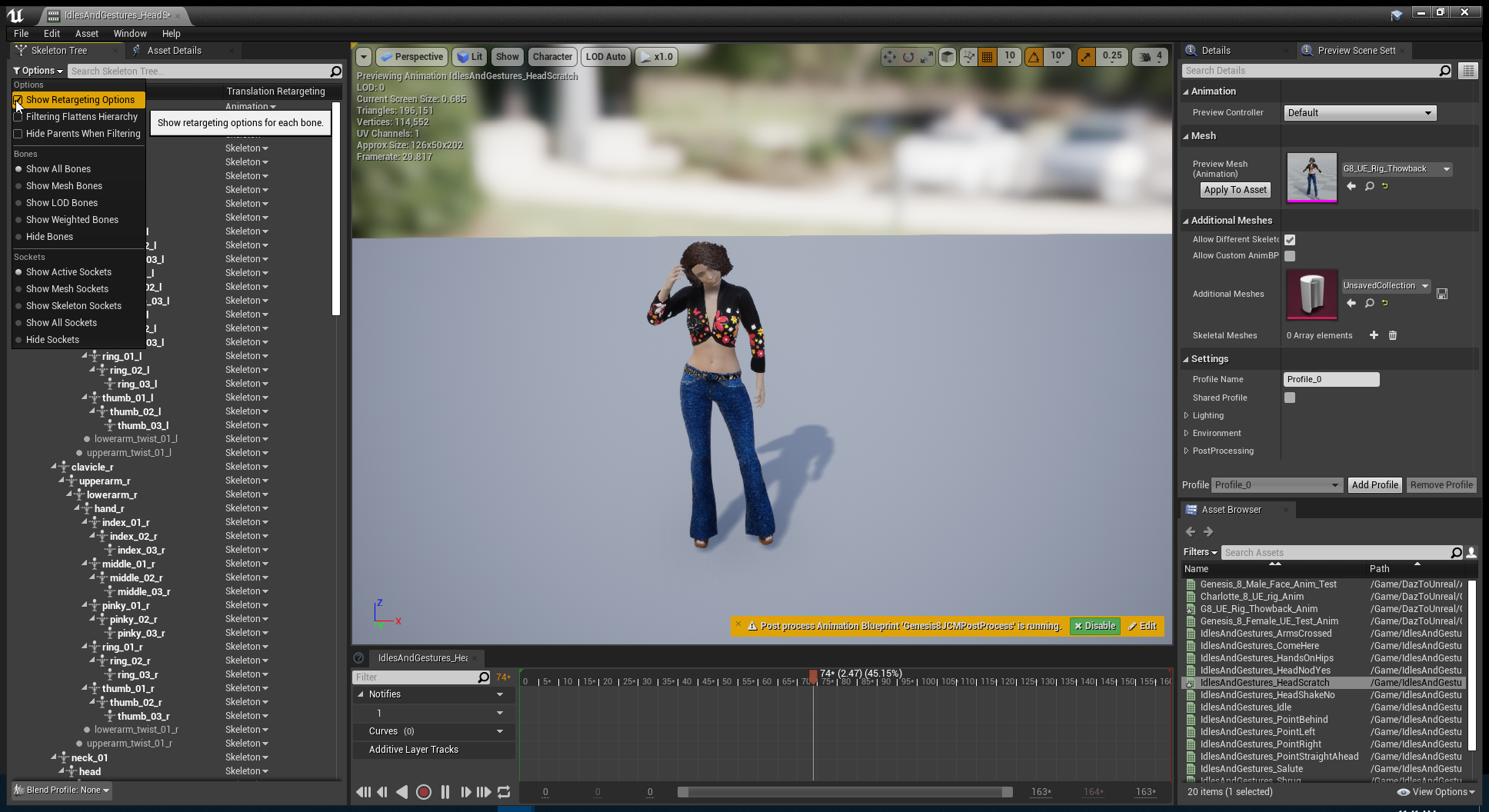Clear the Skeletal Meshes array with trash icon
1489x812 pixels.
(1393, 335)
